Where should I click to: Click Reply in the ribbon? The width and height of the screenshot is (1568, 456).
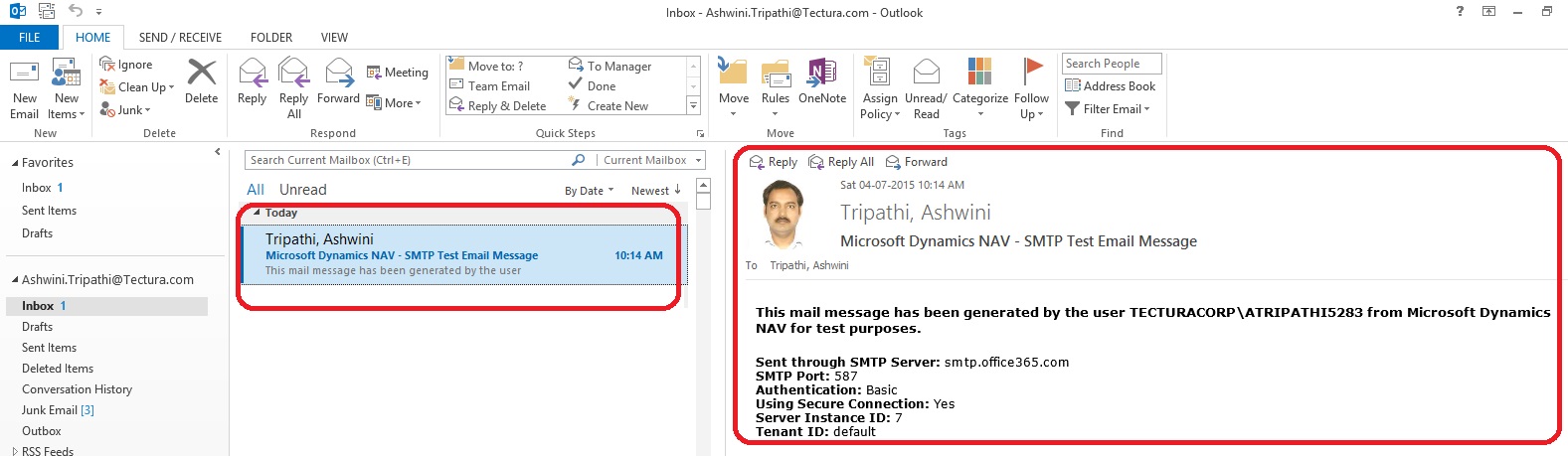point(253,81)
